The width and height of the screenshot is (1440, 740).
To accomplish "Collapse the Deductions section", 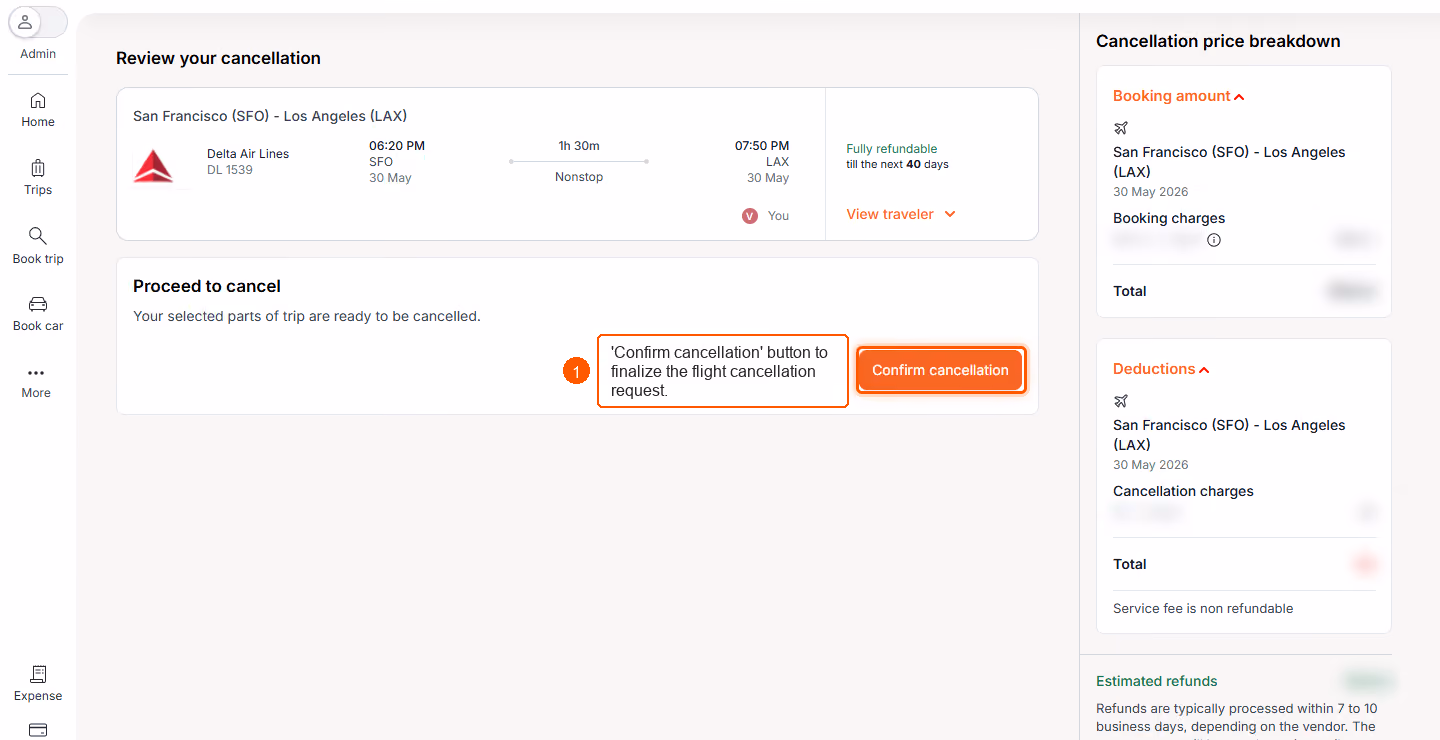I will (1162, 369).
